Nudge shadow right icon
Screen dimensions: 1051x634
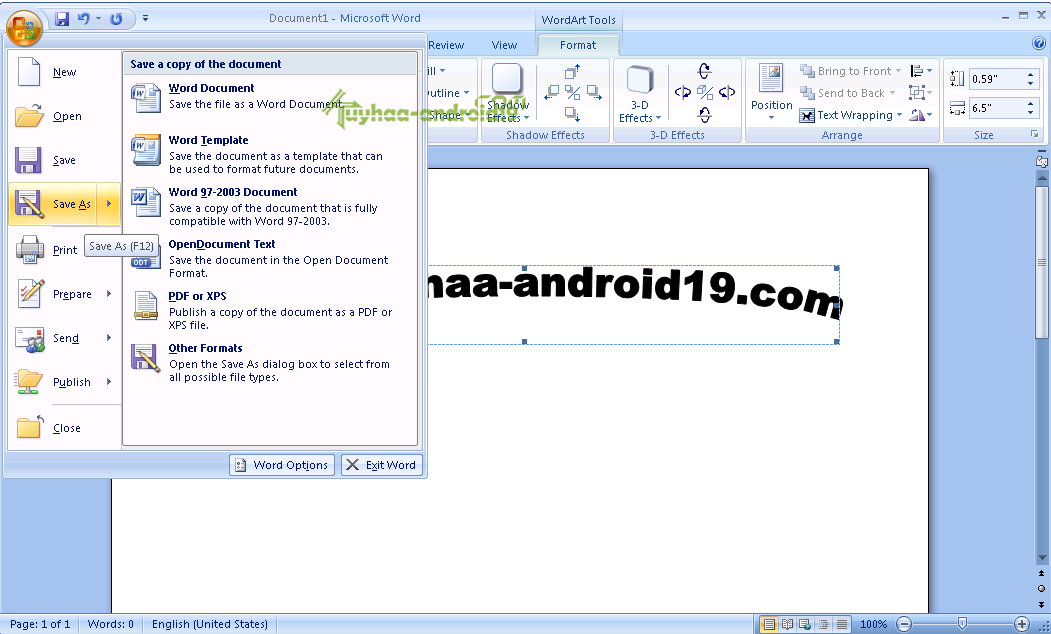pos(594,92)
